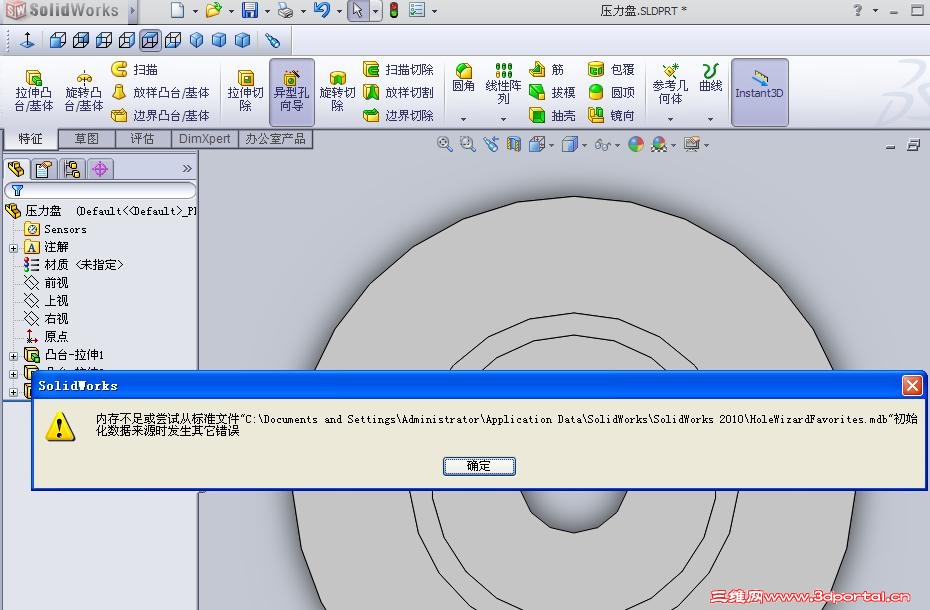Select the 扫描切除 sweep cut tool
The height and width of the screenshot is (610, 930).
pos(399,69)
